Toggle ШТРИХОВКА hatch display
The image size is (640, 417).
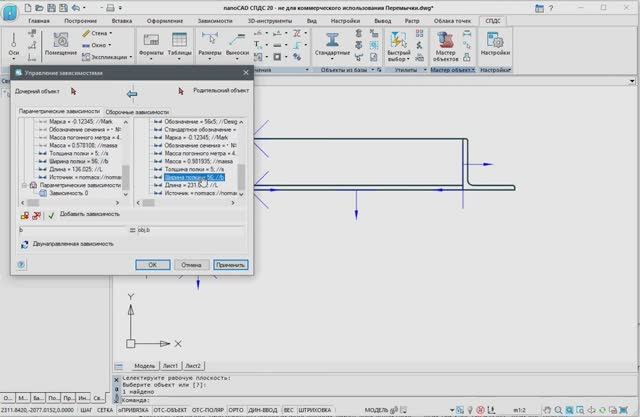click(x=315, y=410)
